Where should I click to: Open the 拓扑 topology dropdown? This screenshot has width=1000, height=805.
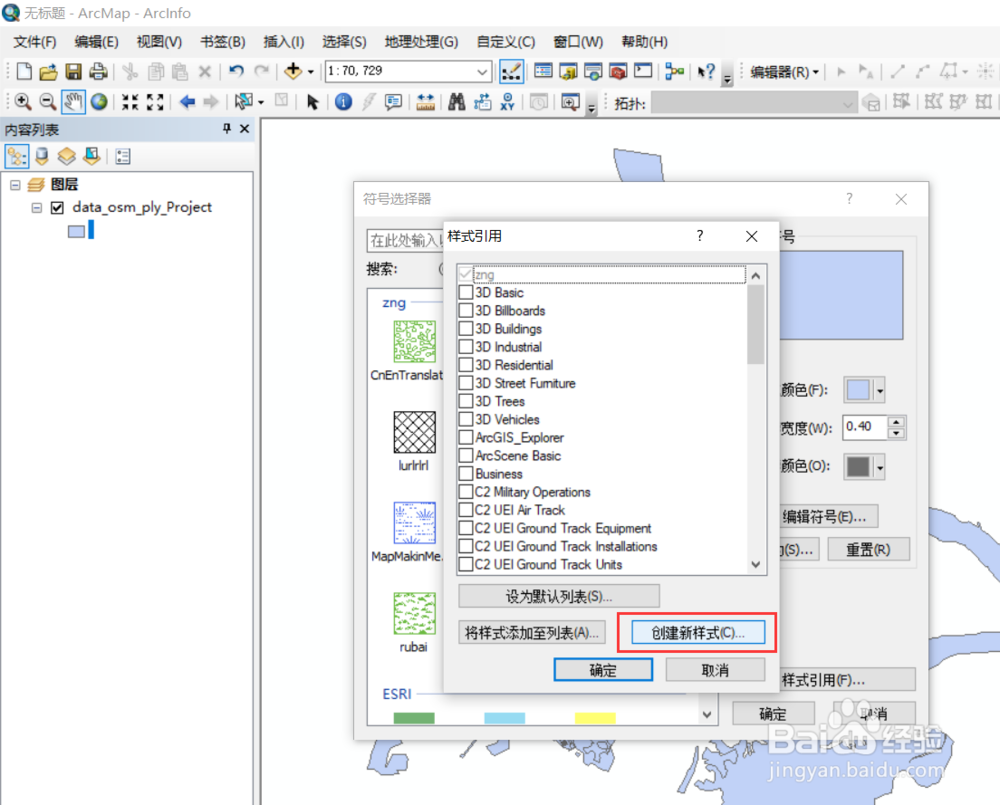(x=848, y=103)
